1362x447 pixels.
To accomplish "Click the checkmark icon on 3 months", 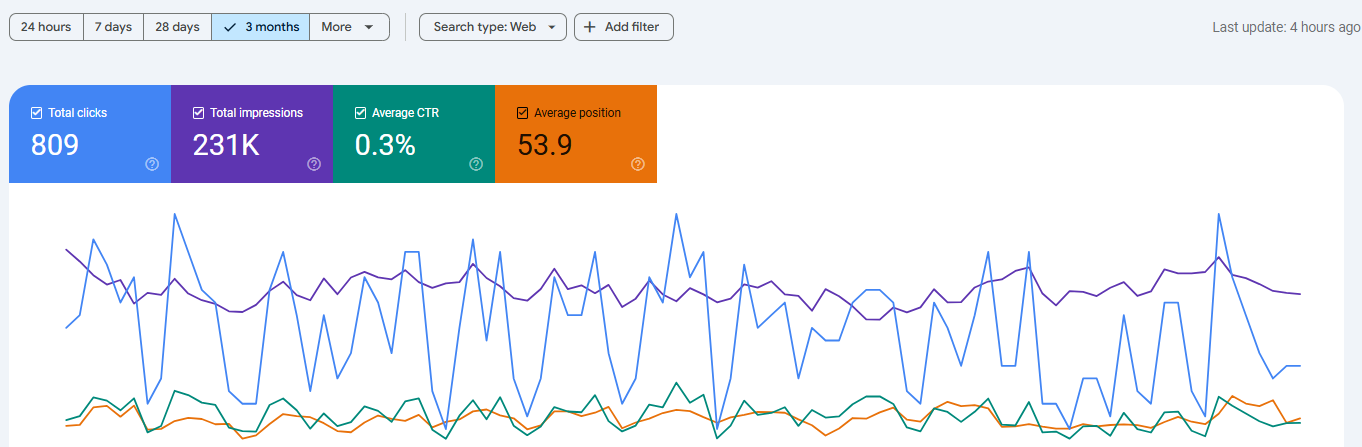I will pos(230,27).
